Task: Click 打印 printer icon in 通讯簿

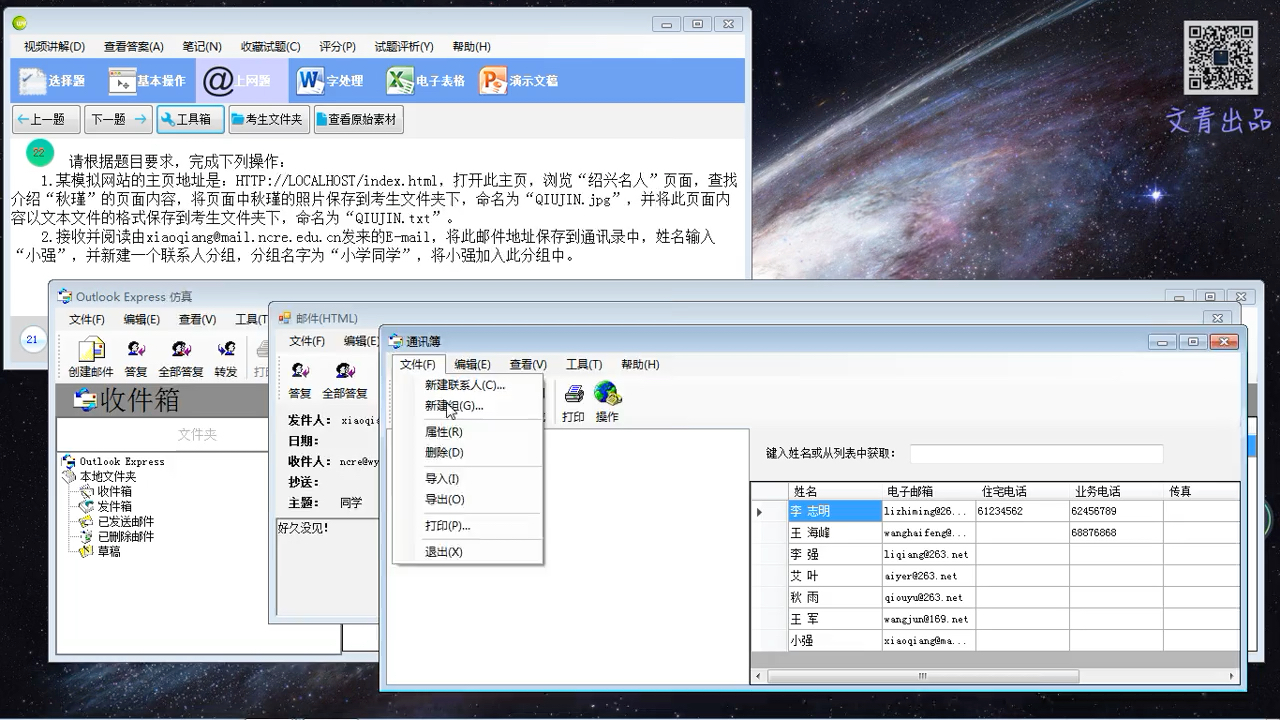Action: point(573,403)
